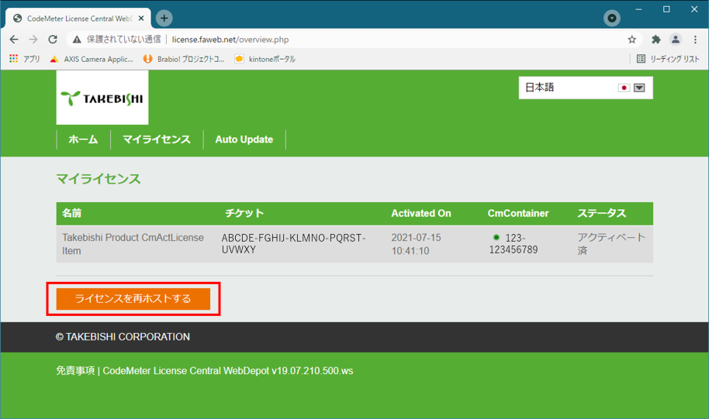709x419 pixels.
Task: Go to the マイライセンス navigation tab
Action: coord(156,139)
